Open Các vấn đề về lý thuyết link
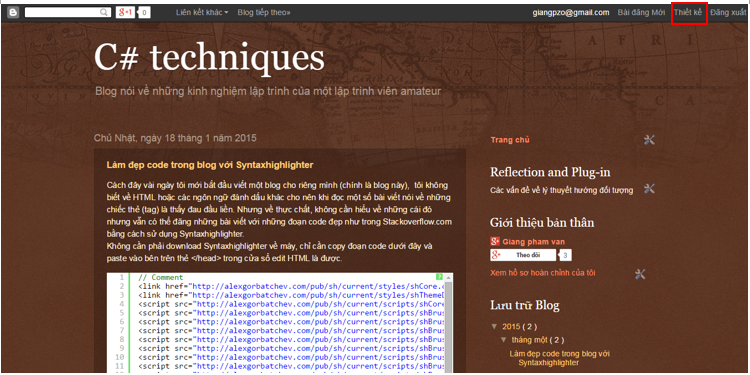Image resolution: width=750 pixels, height=375 pixels. [562, 190]
